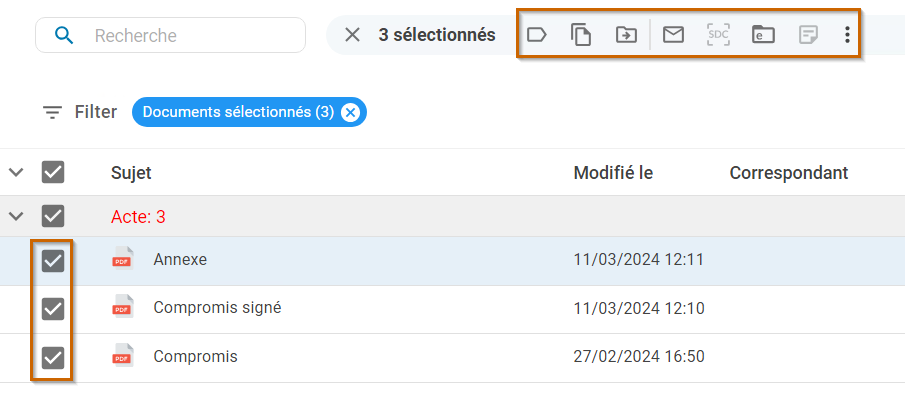Click the note icon in selection toolbar
The image size is (905, 400).
tap(808, 35)
